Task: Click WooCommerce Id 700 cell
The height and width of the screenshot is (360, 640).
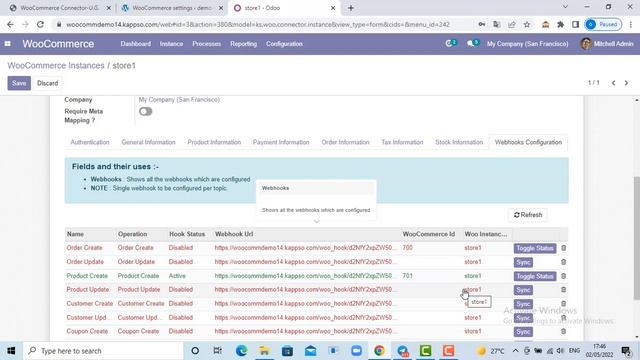Action: click(x=407, y=248)
